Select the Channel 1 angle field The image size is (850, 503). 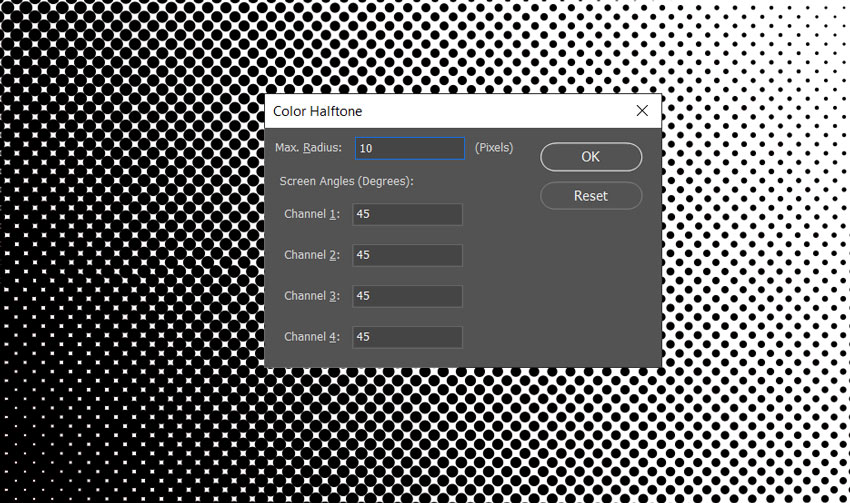click(x=407, y=214)
